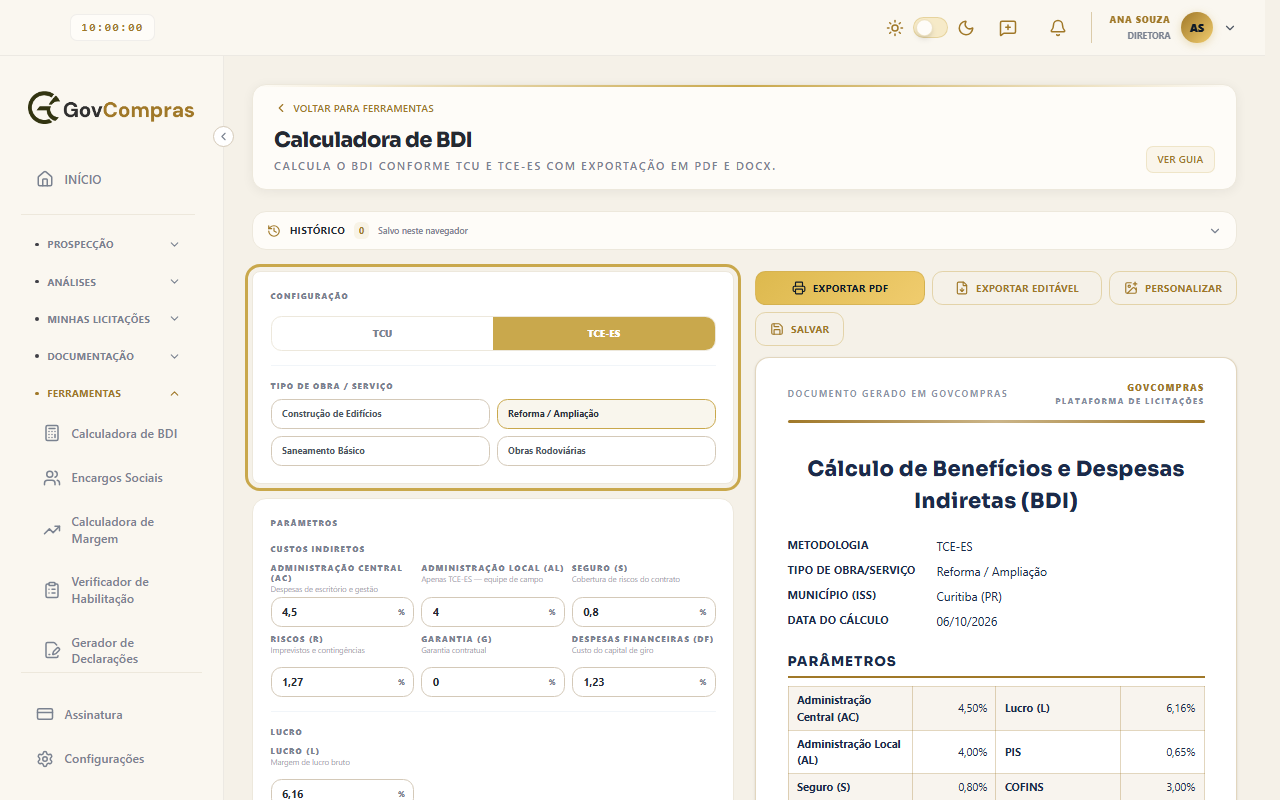Select the TCE-ES methodology
1280x800 pixels.
click(604, 333)
